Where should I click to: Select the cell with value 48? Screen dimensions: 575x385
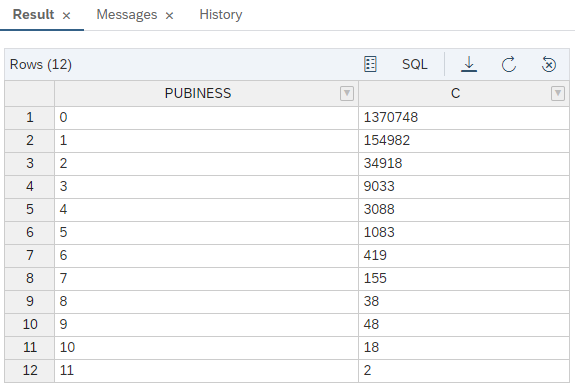click(x=464, y=324)
